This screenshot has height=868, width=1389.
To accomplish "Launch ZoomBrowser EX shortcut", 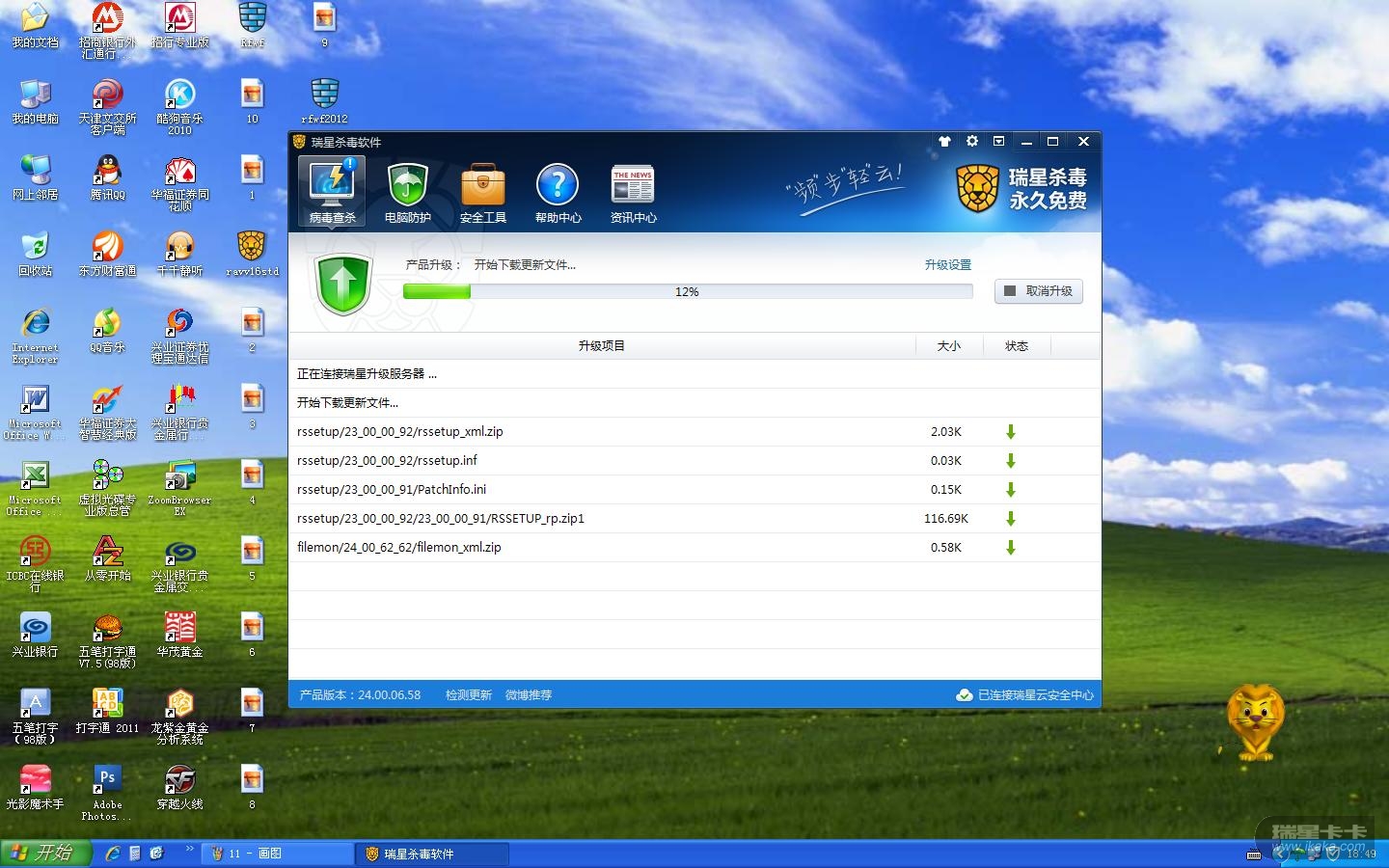I will coord(179,487).
